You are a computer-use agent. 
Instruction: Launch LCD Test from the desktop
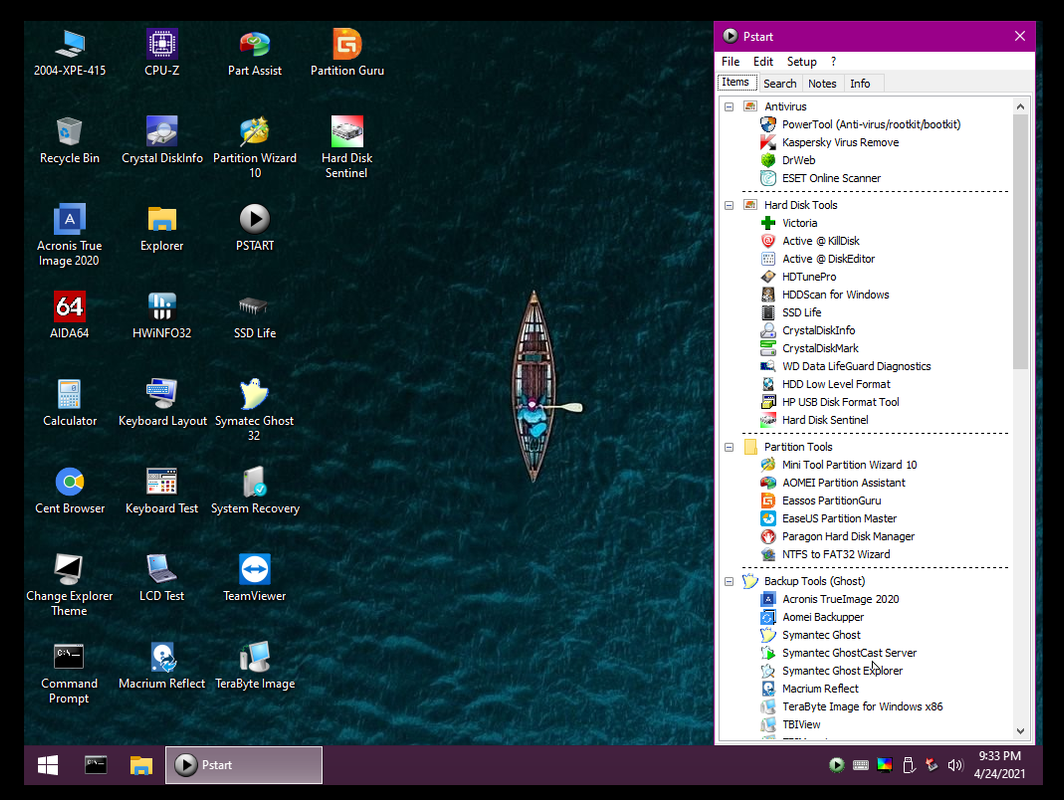[x=162, y=577]
